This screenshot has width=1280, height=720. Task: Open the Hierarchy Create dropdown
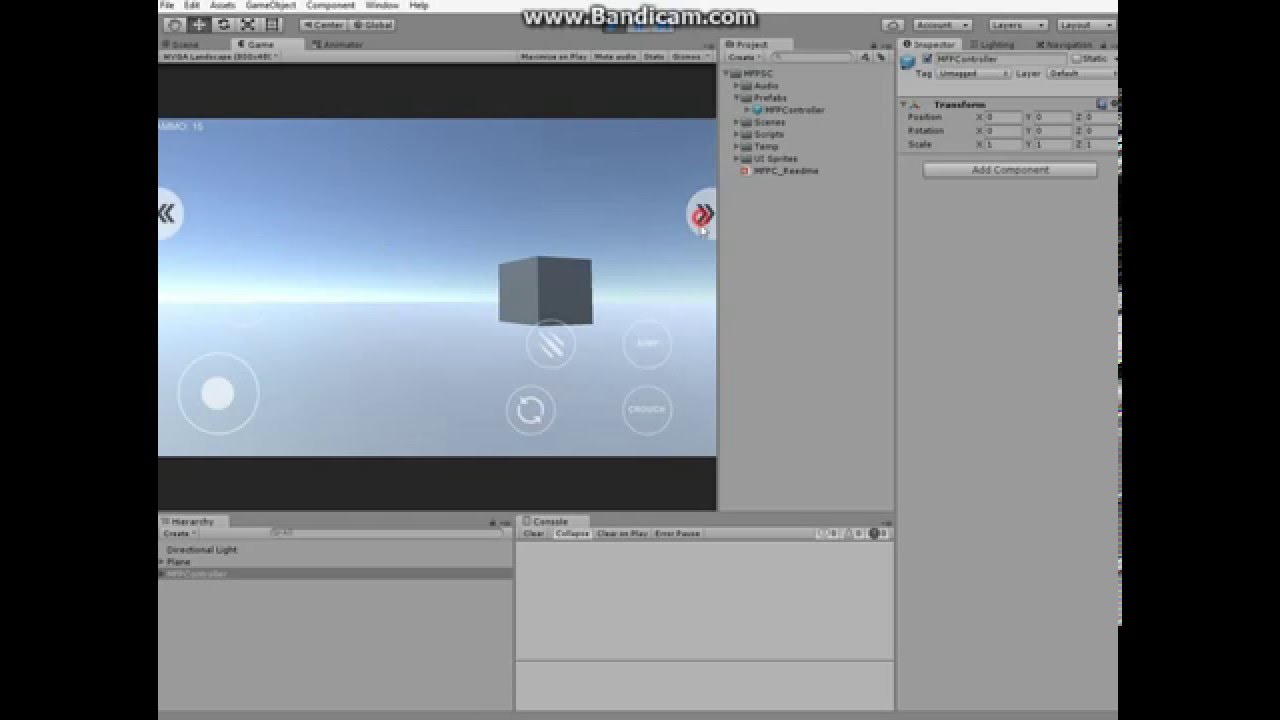[x=179, y=534]
